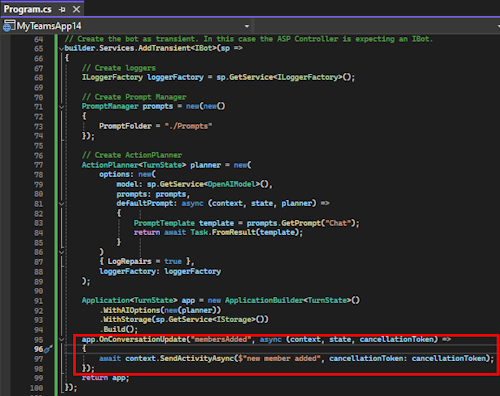Click the OpenAIModel type on line 79
The image size is (500, 396).
(233, 184)
